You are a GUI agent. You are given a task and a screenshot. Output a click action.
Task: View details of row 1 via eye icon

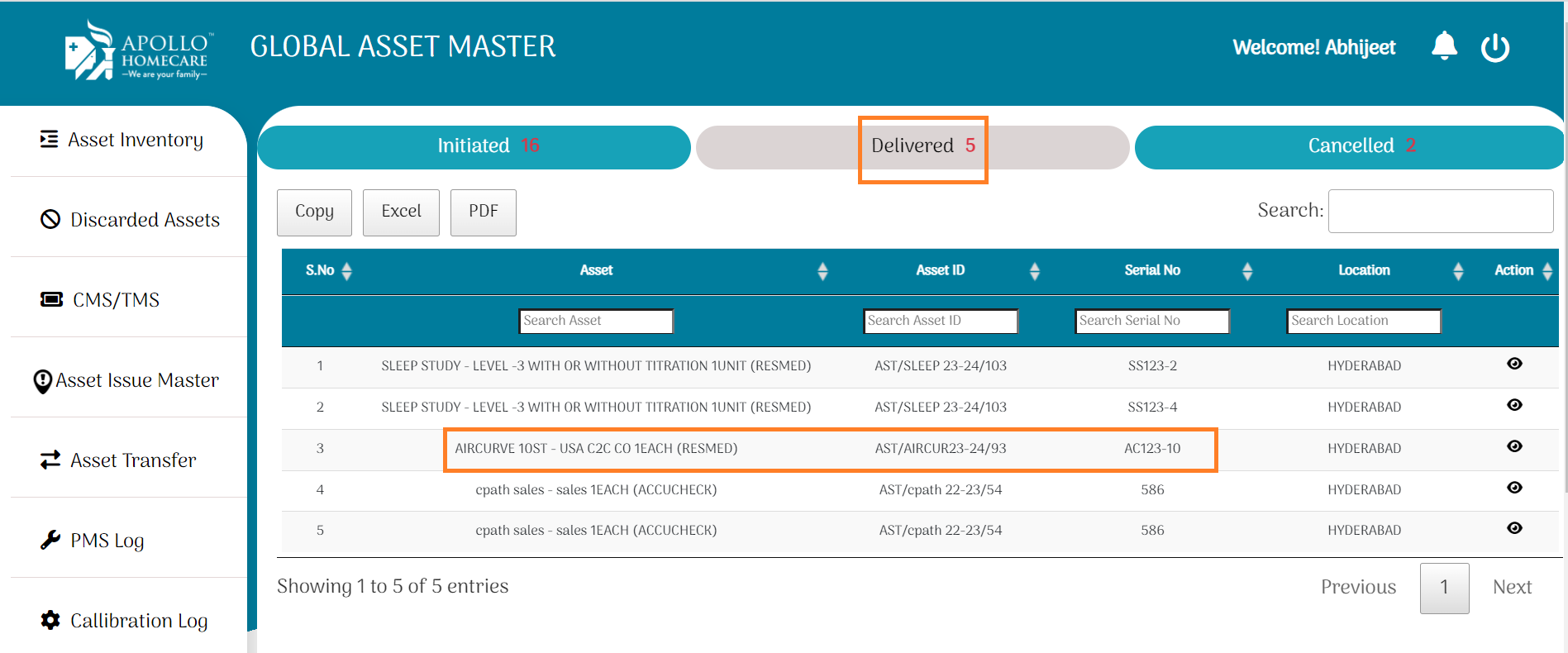coord(1513,364)
